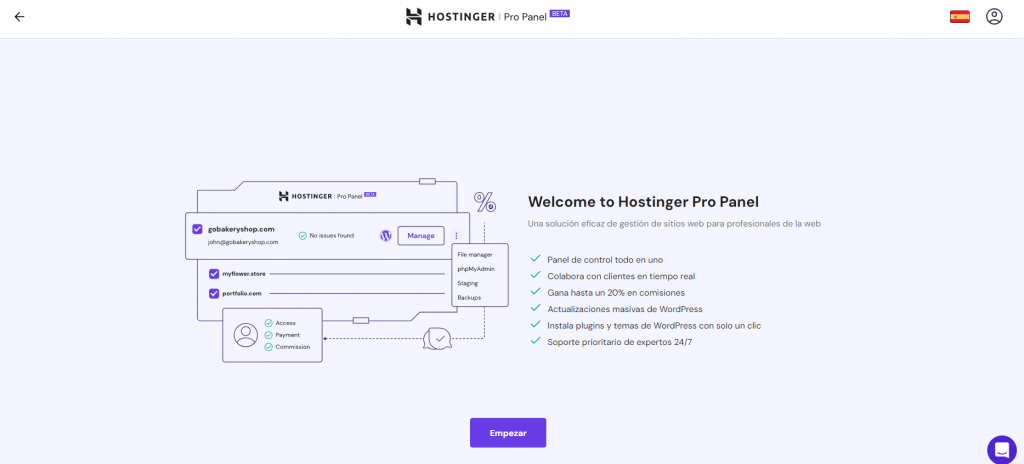Viewport: 1024px width, 464px height.
Task: Click the Backups menu entry
Action: 469,298
